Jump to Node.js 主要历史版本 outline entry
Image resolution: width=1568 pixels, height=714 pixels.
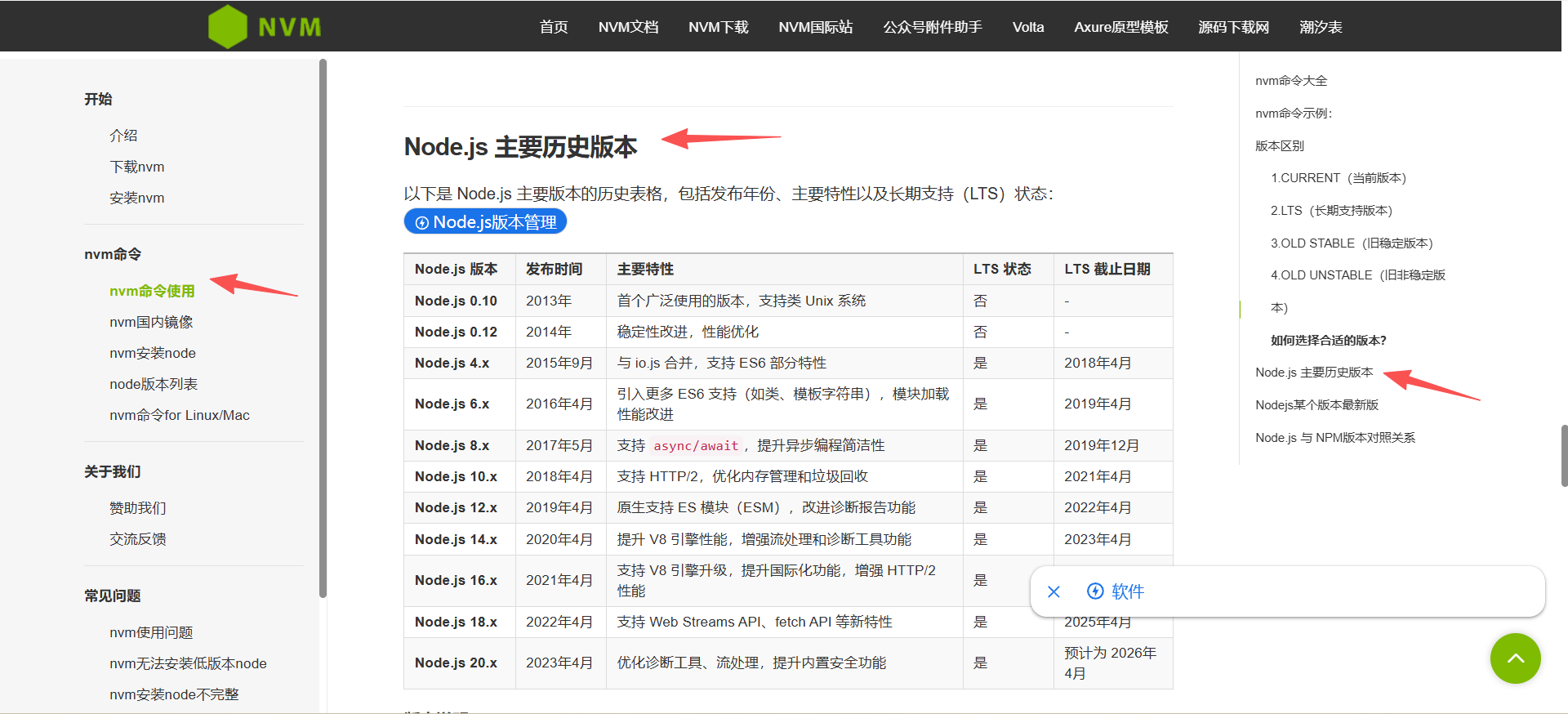pos(1314,373)
